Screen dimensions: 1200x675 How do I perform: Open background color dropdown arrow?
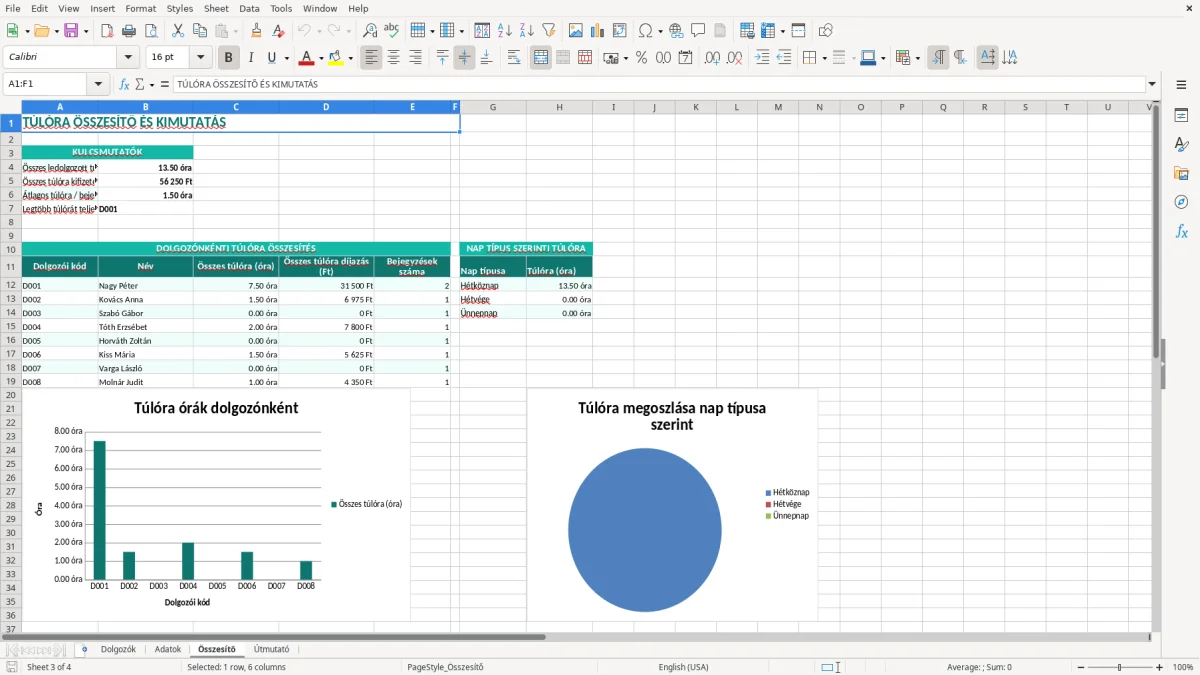coord(351,58)
